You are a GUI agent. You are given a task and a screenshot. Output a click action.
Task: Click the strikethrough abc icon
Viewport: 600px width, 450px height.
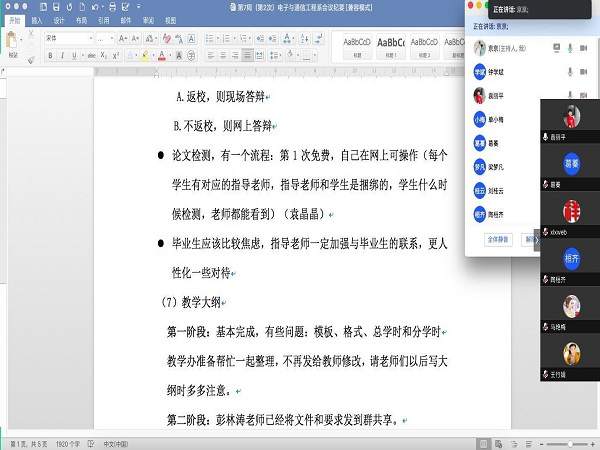[91, 56]
